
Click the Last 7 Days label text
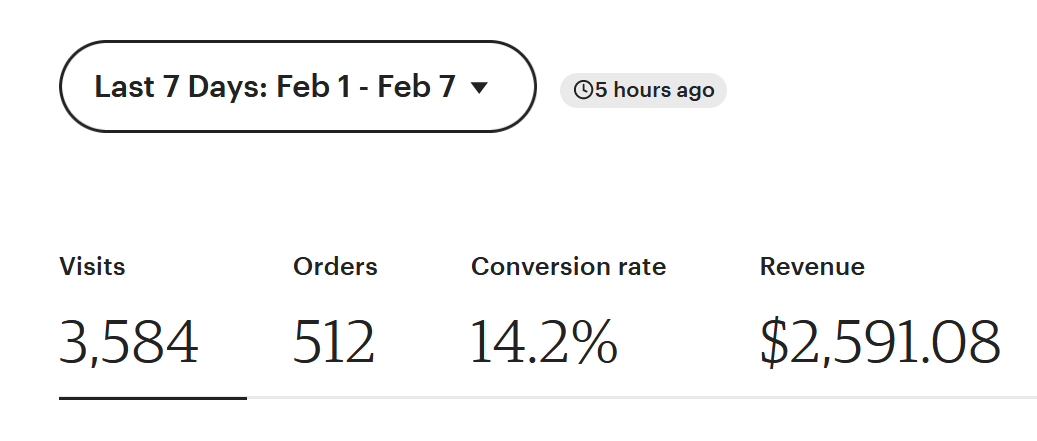[181, 87]
